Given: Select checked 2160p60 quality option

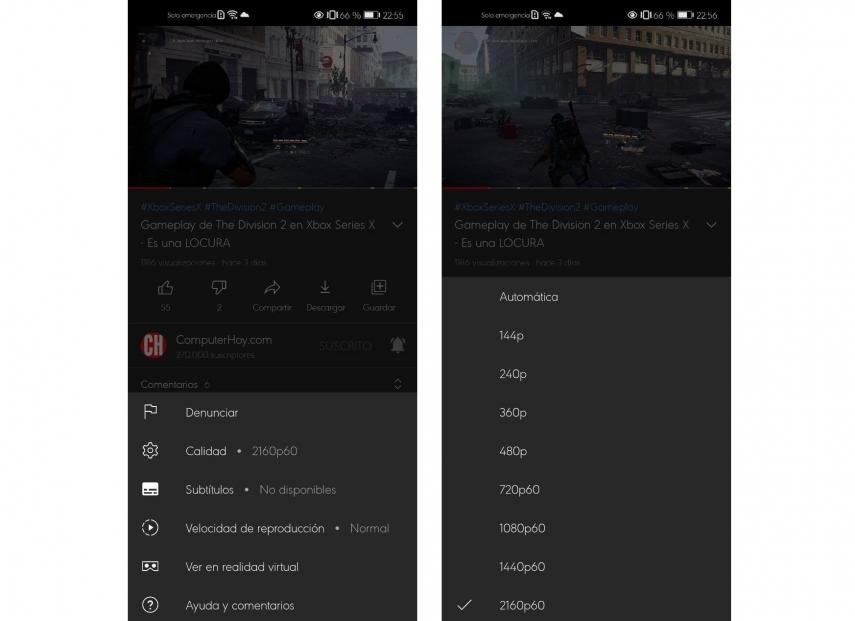Looking at the screenshot, I should 586,604.
